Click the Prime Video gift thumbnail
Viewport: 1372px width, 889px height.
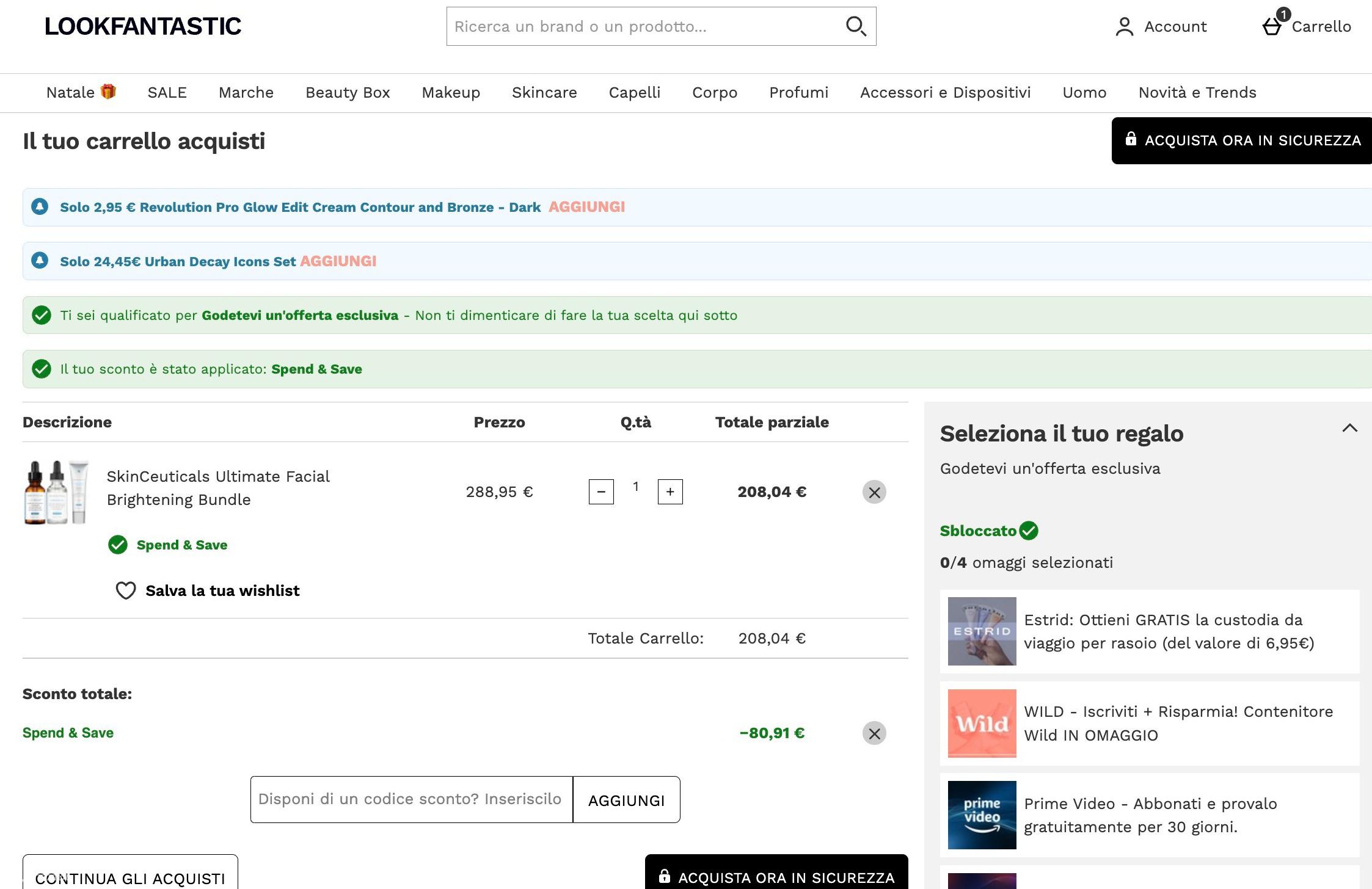click(982, 815)
